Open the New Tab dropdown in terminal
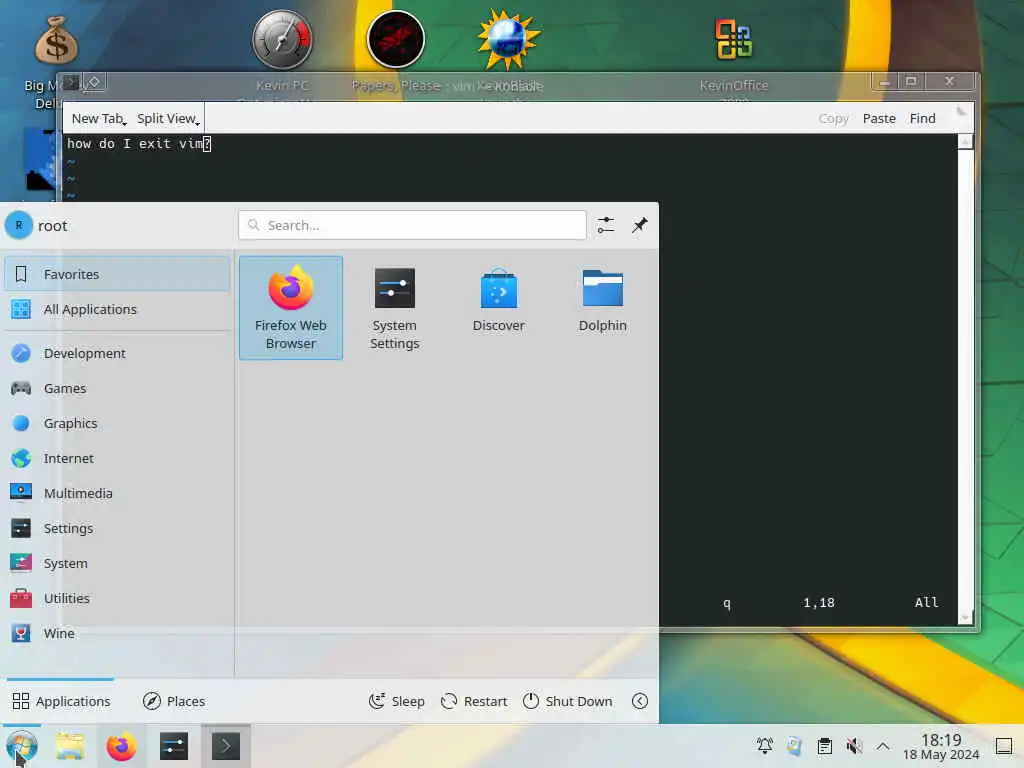1024x768 pixels. [x=99, y=119]
